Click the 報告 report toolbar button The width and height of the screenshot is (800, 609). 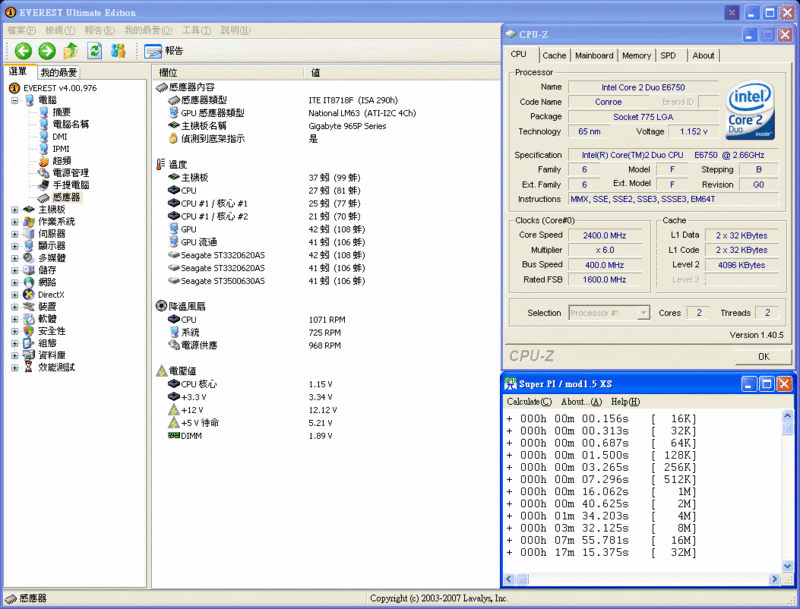(164, 51)
